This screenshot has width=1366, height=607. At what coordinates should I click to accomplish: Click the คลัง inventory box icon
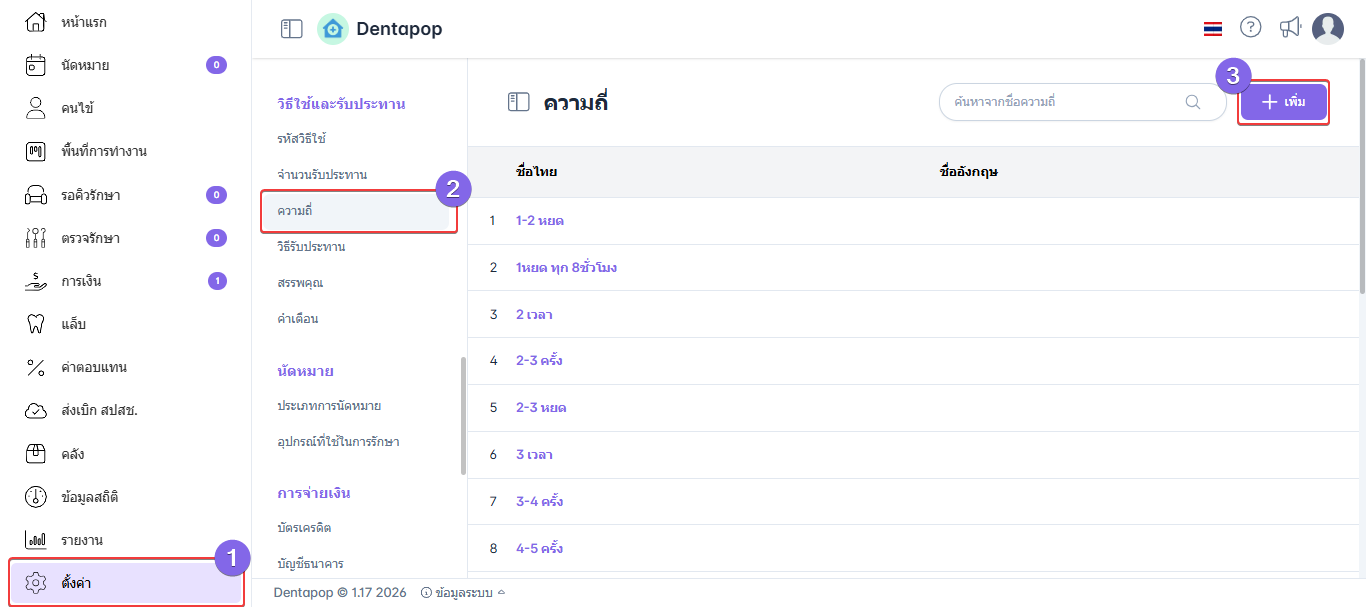(x=36, y=454)
